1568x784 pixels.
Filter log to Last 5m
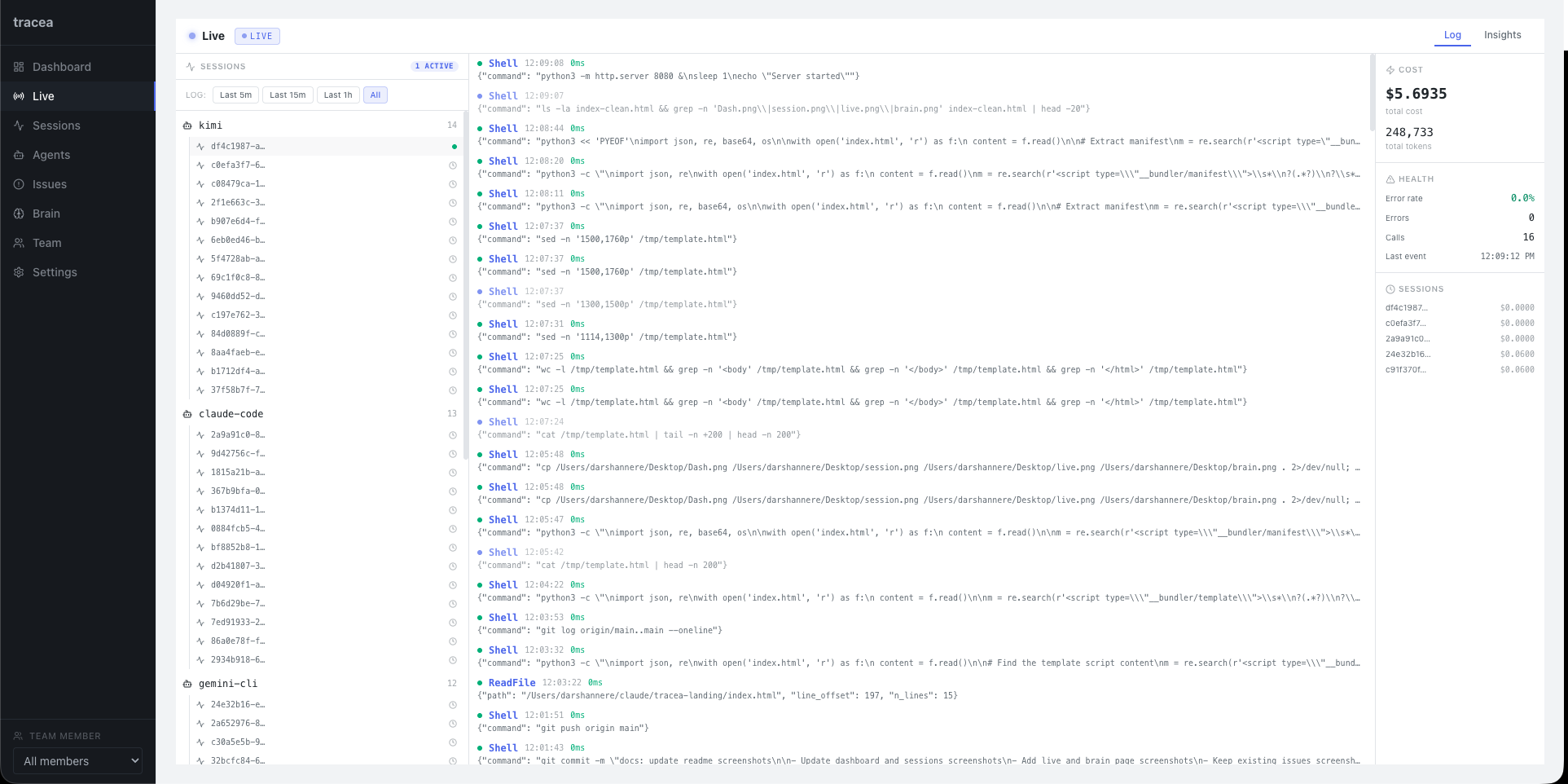tap(236, 95)
